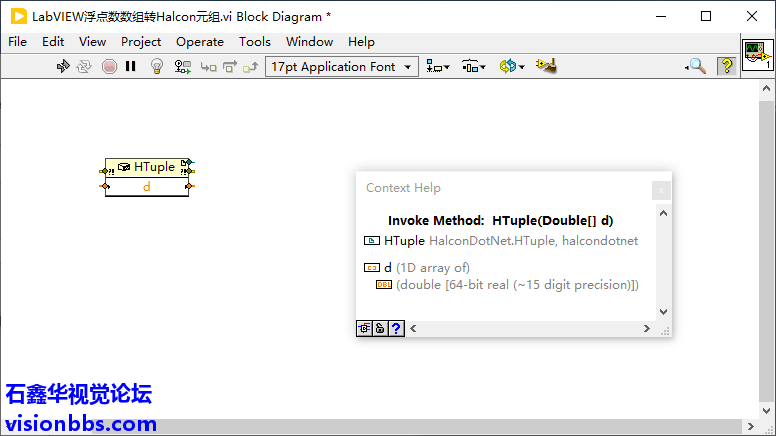The width and height of the screenshot is (776, 436).
Task: Open the Operate menu
Action: (x=199, y=41)
